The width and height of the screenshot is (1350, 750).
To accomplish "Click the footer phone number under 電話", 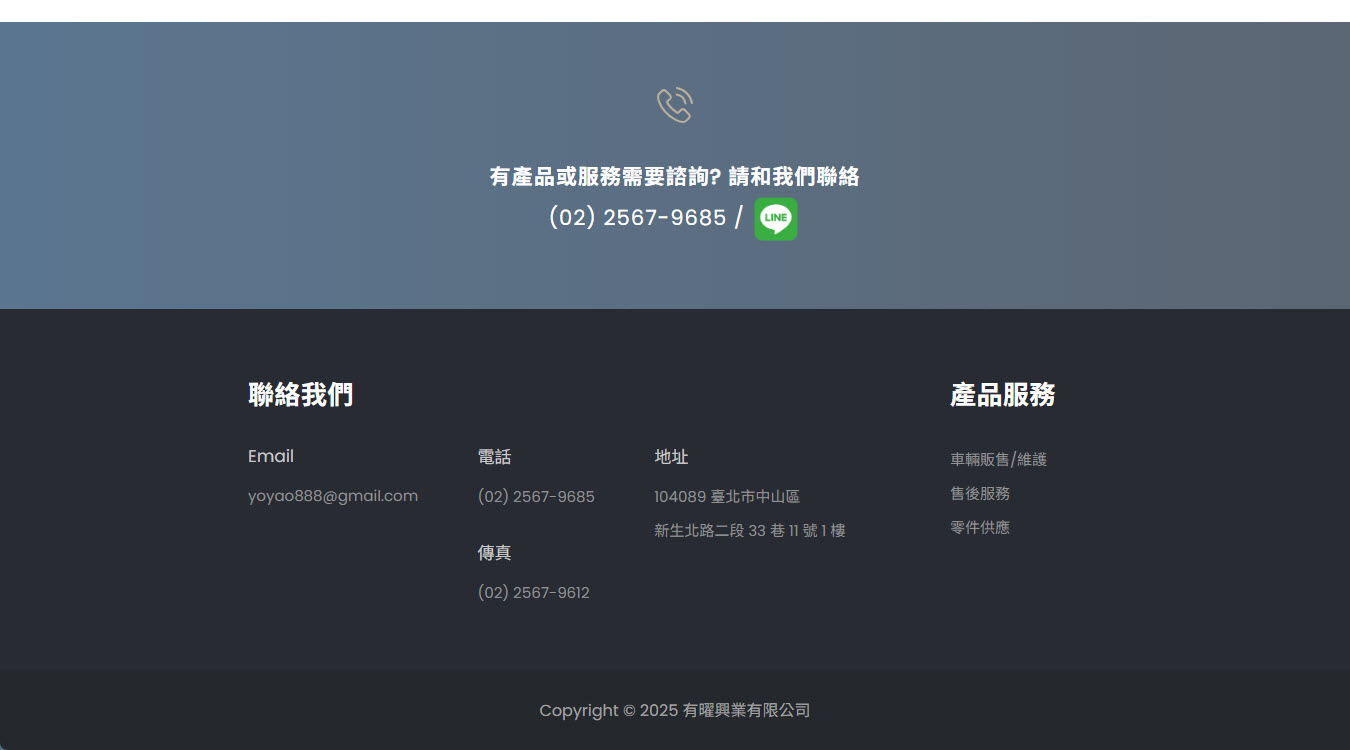I will click(536, 497).
